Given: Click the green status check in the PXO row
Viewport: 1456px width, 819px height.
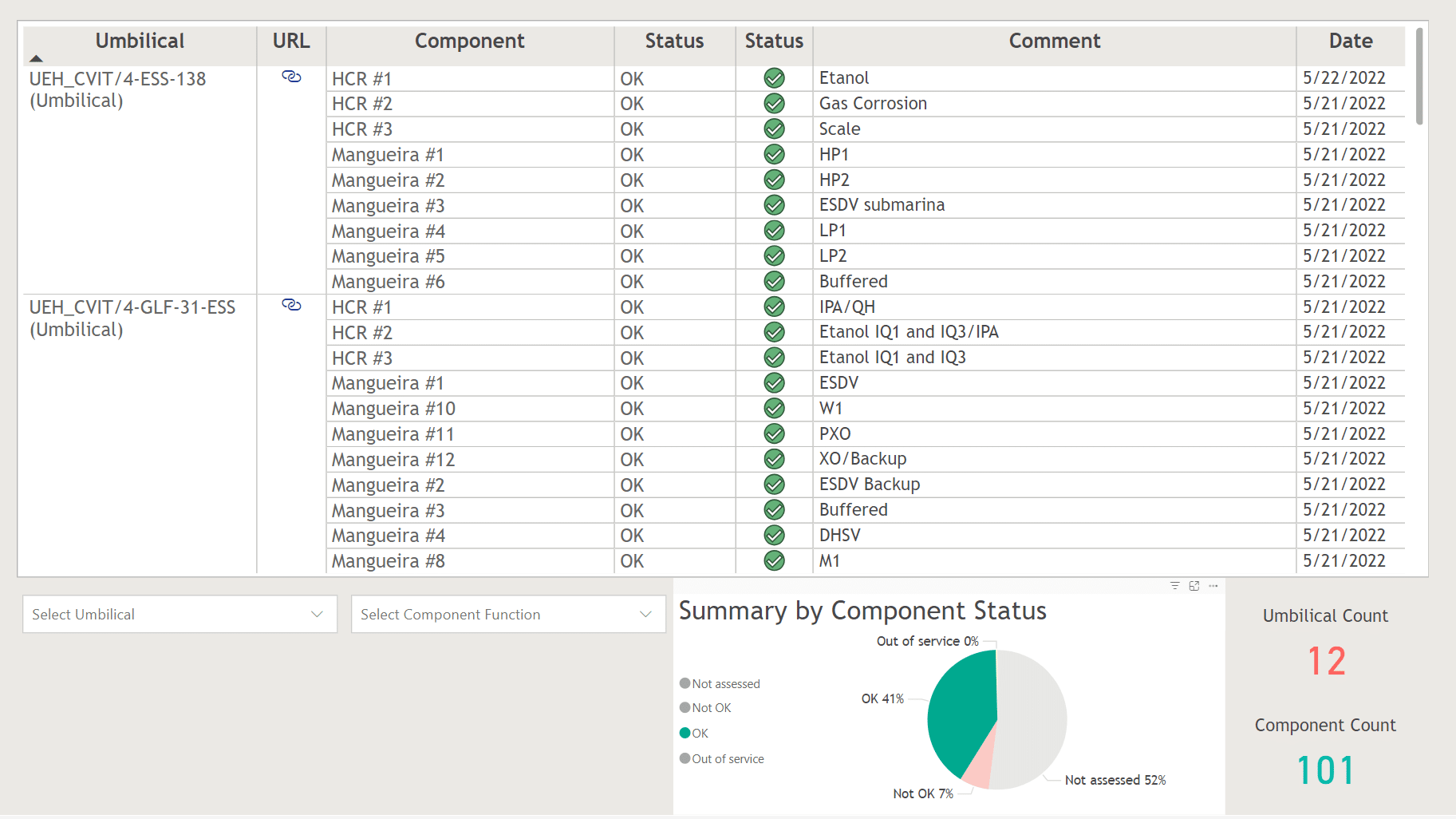Looking at the screenshot, I should pyautogui.click(x=774, y=434).
